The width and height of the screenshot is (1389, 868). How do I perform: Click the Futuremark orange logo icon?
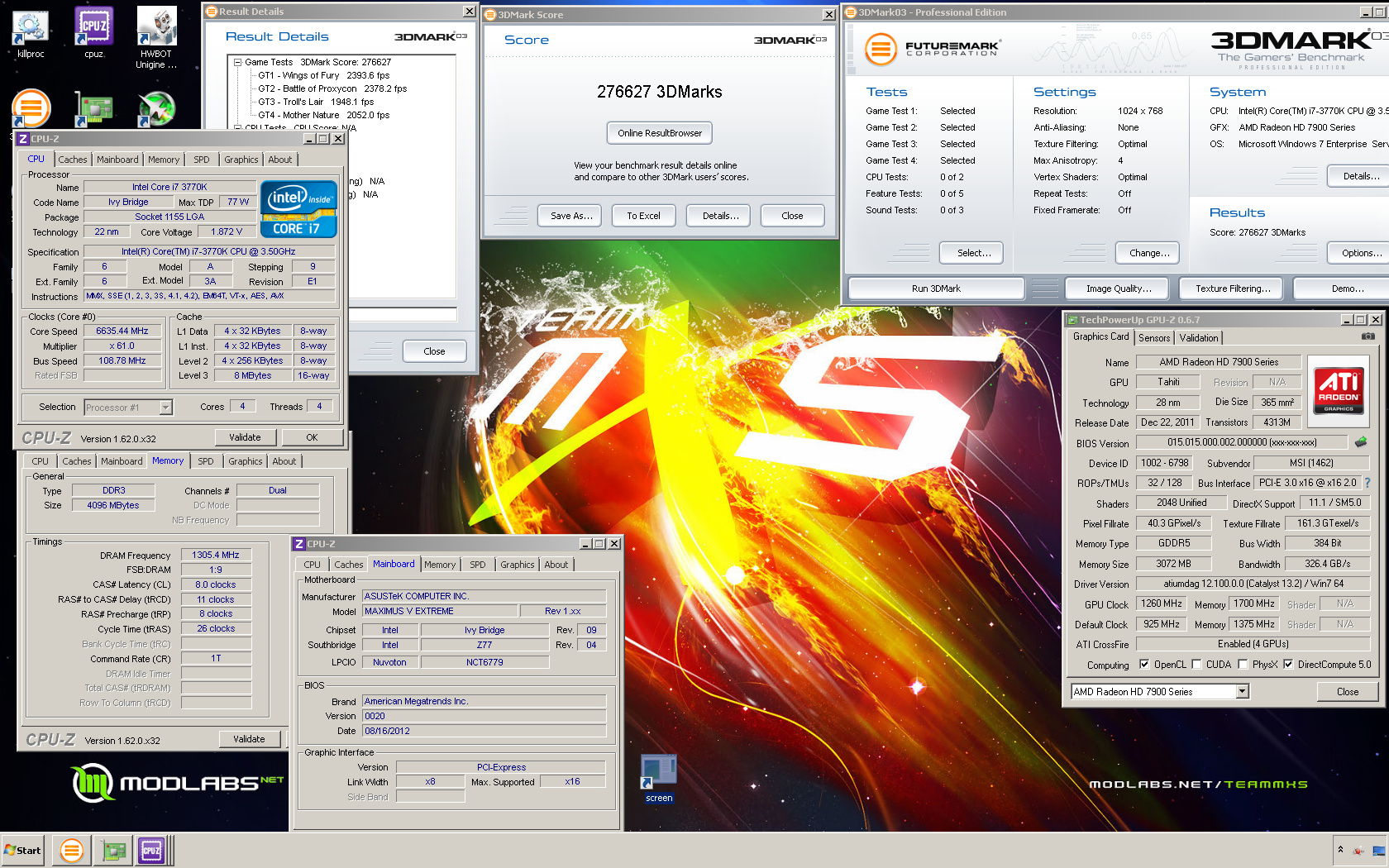881,50
